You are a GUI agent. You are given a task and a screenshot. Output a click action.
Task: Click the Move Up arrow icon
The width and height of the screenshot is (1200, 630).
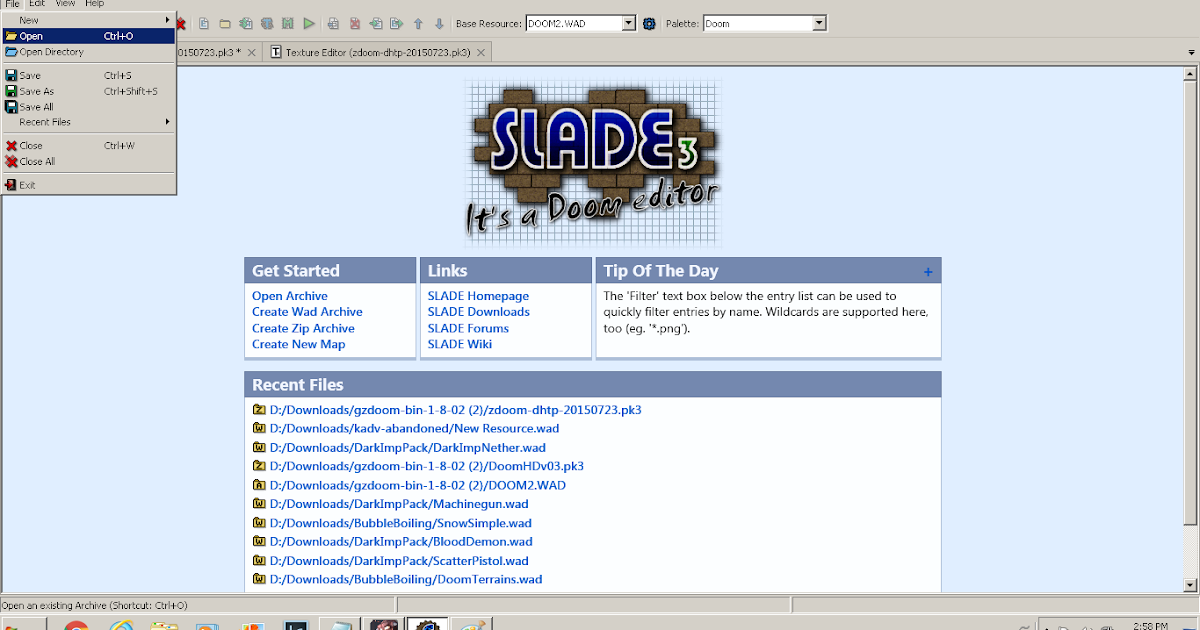tap(418, 23)
